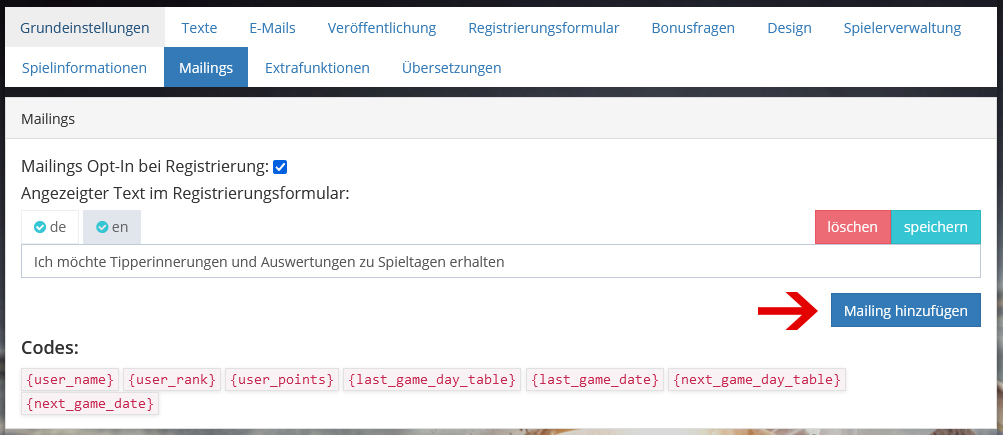Open the E-Mails tab
Viewport: 1003px width, 435px height.
pyautogui.click(x=272, y=28)
